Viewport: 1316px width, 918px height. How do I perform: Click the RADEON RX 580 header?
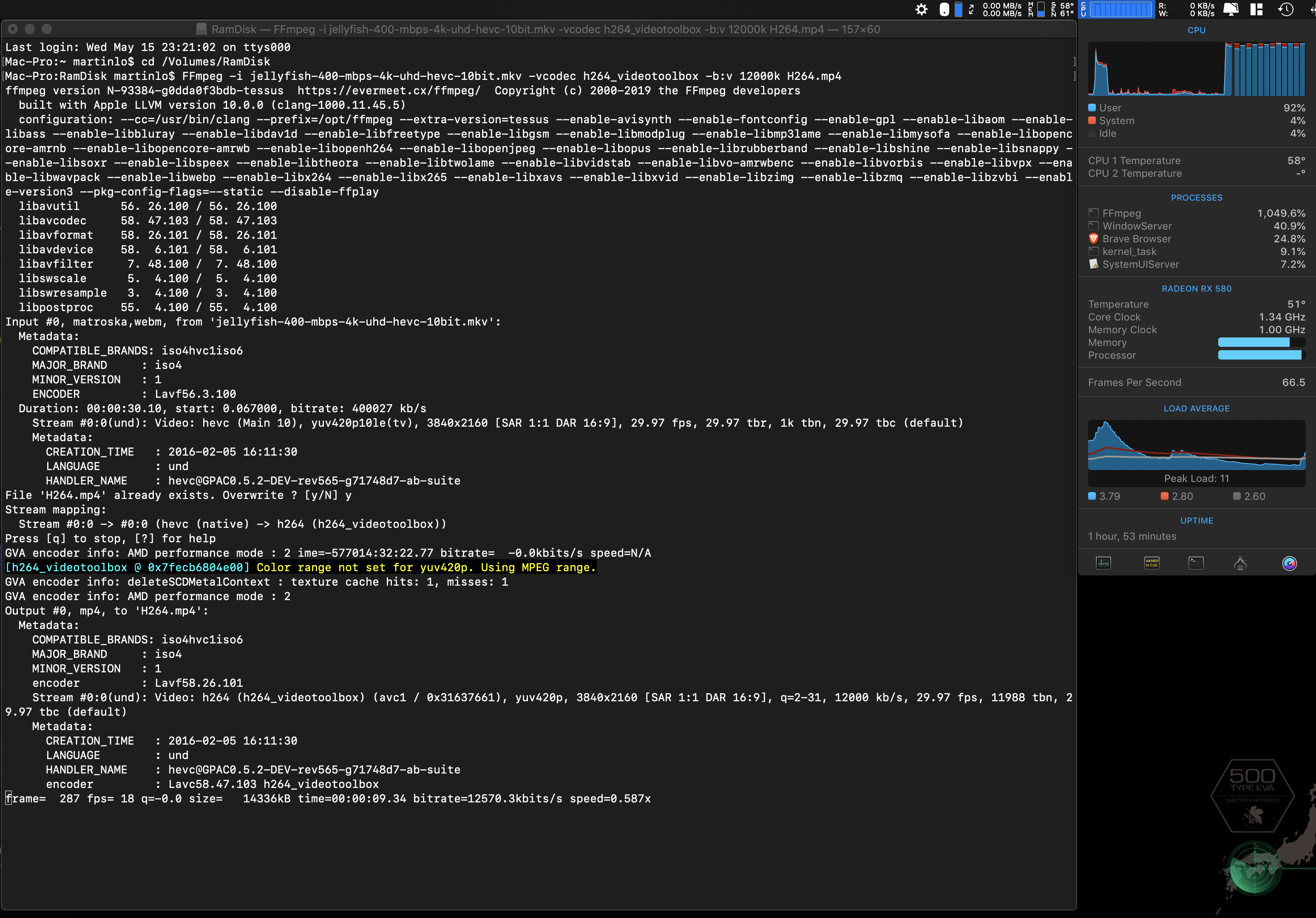(1196, 288)
